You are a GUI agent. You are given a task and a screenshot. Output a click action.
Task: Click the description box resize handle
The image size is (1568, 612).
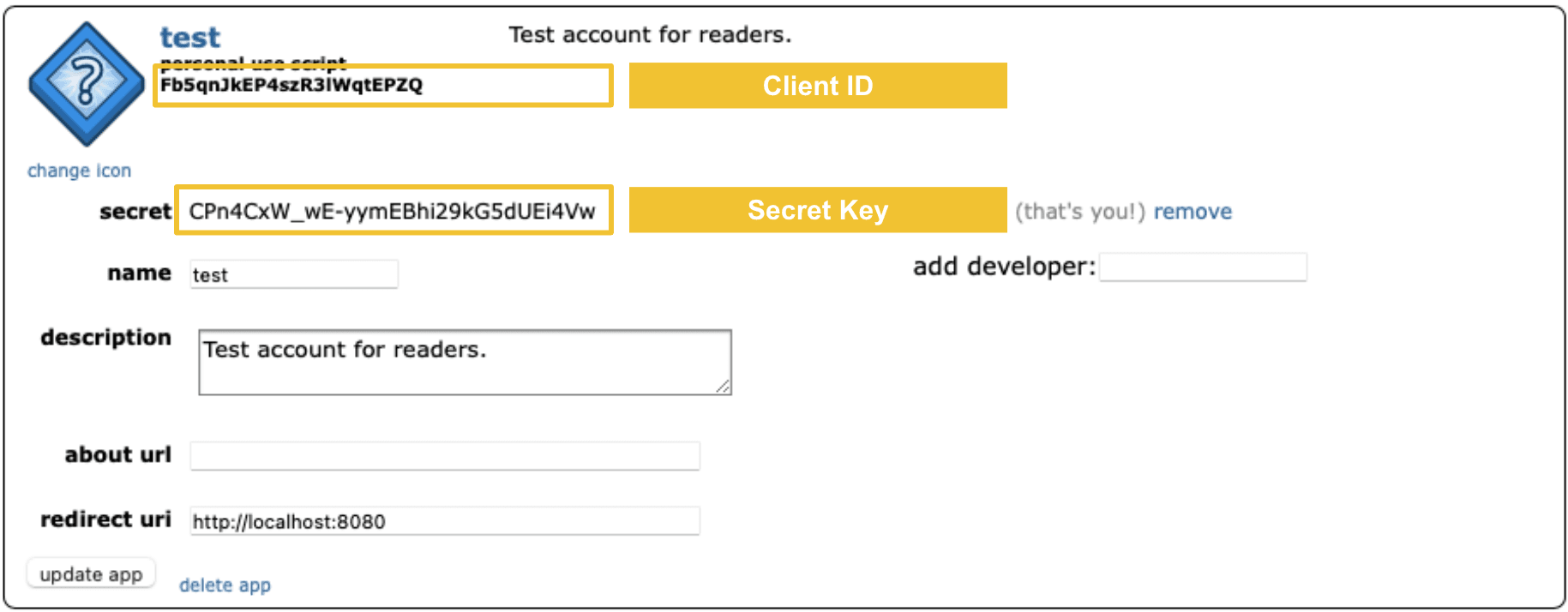724,387
